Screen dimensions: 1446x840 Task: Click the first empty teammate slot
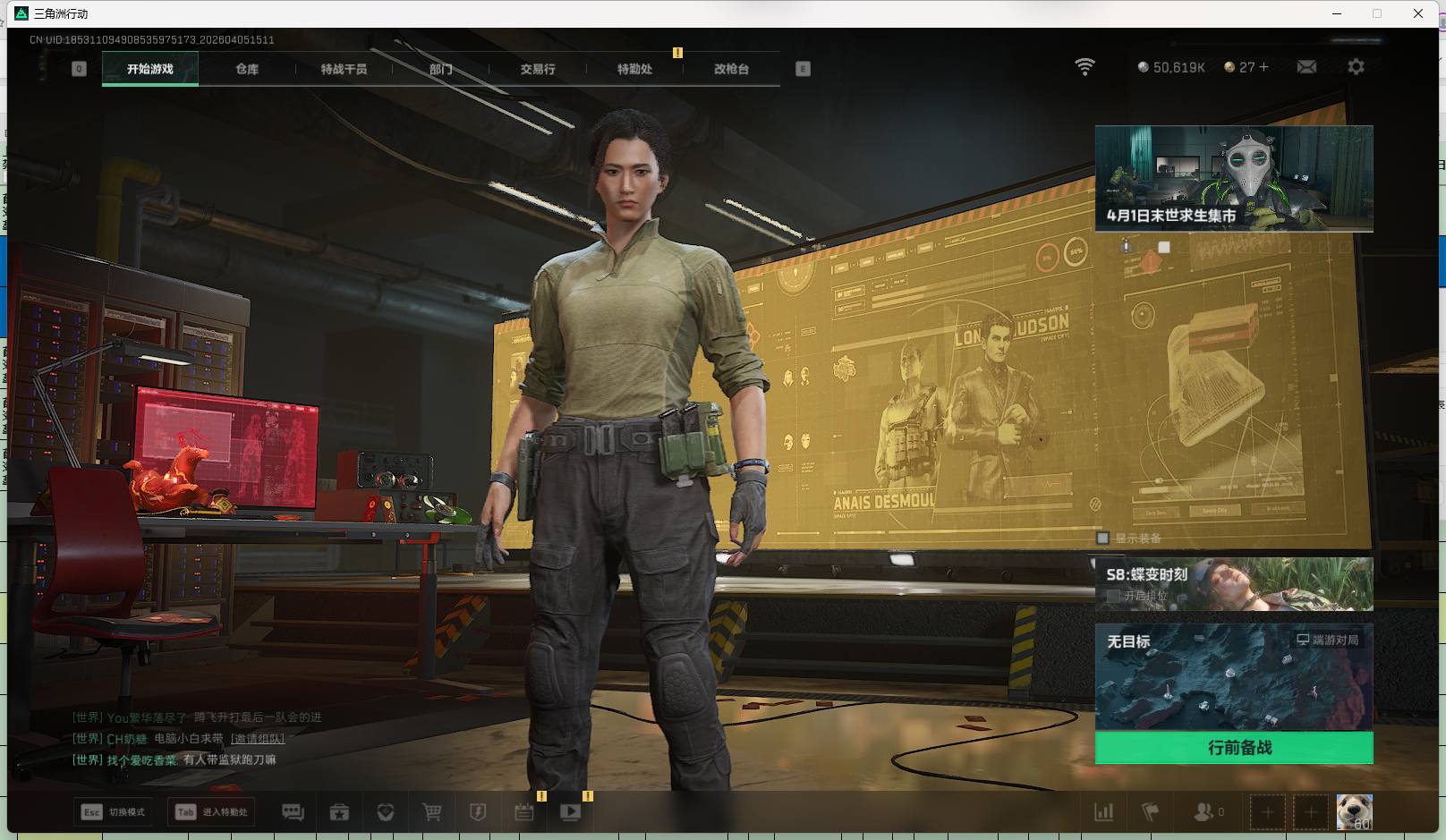(1267, 812)
